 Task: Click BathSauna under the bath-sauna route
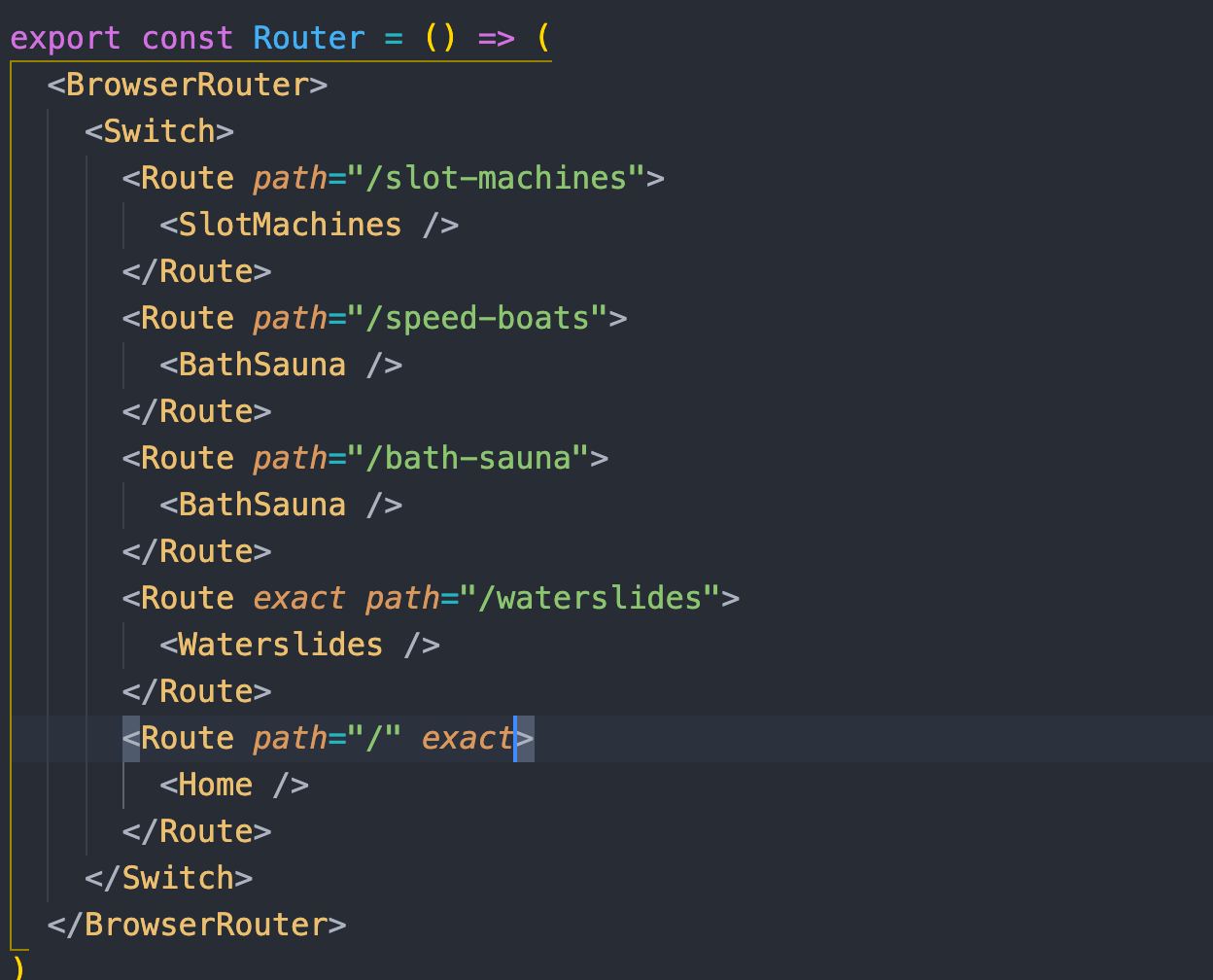click(x=281, y=505)
